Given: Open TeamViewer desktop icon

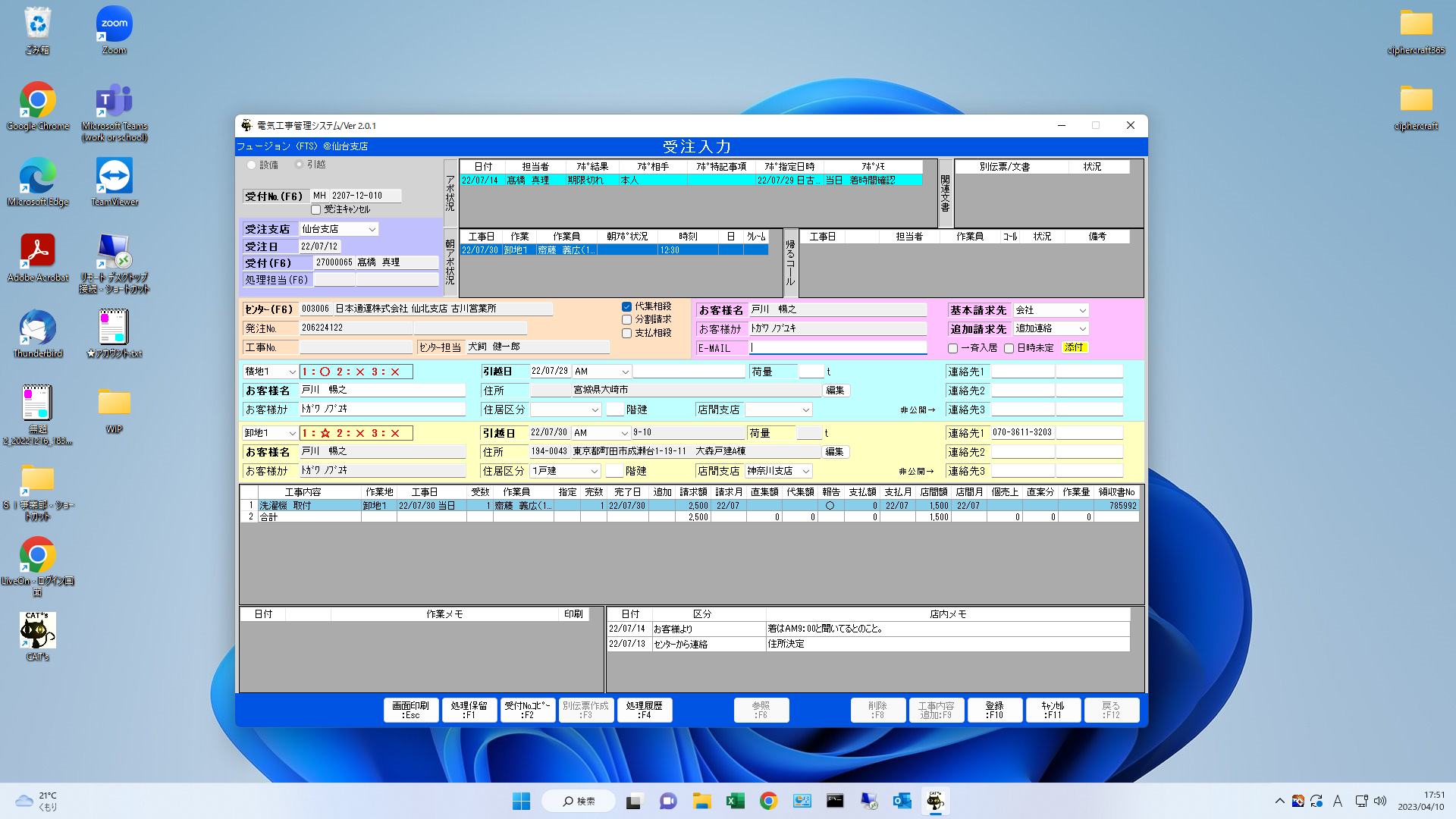Looking at the screenshot, I should pos(115,176).
